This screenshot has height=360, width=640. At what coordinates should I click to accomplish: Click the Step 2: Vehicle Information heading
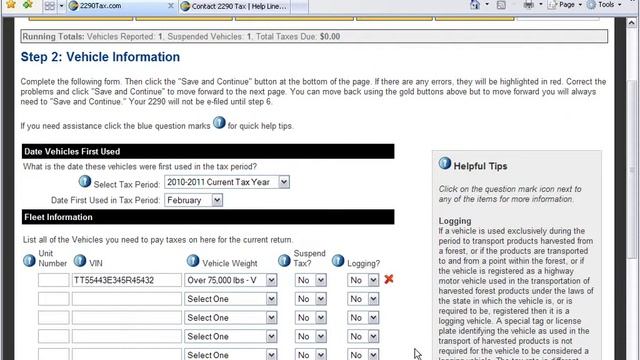click(100, 57)
